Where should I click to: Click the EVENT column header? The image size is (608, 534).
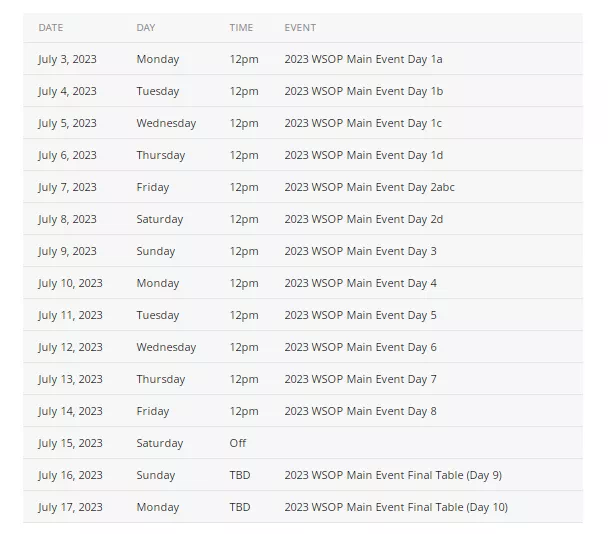[x=300, y=28]
